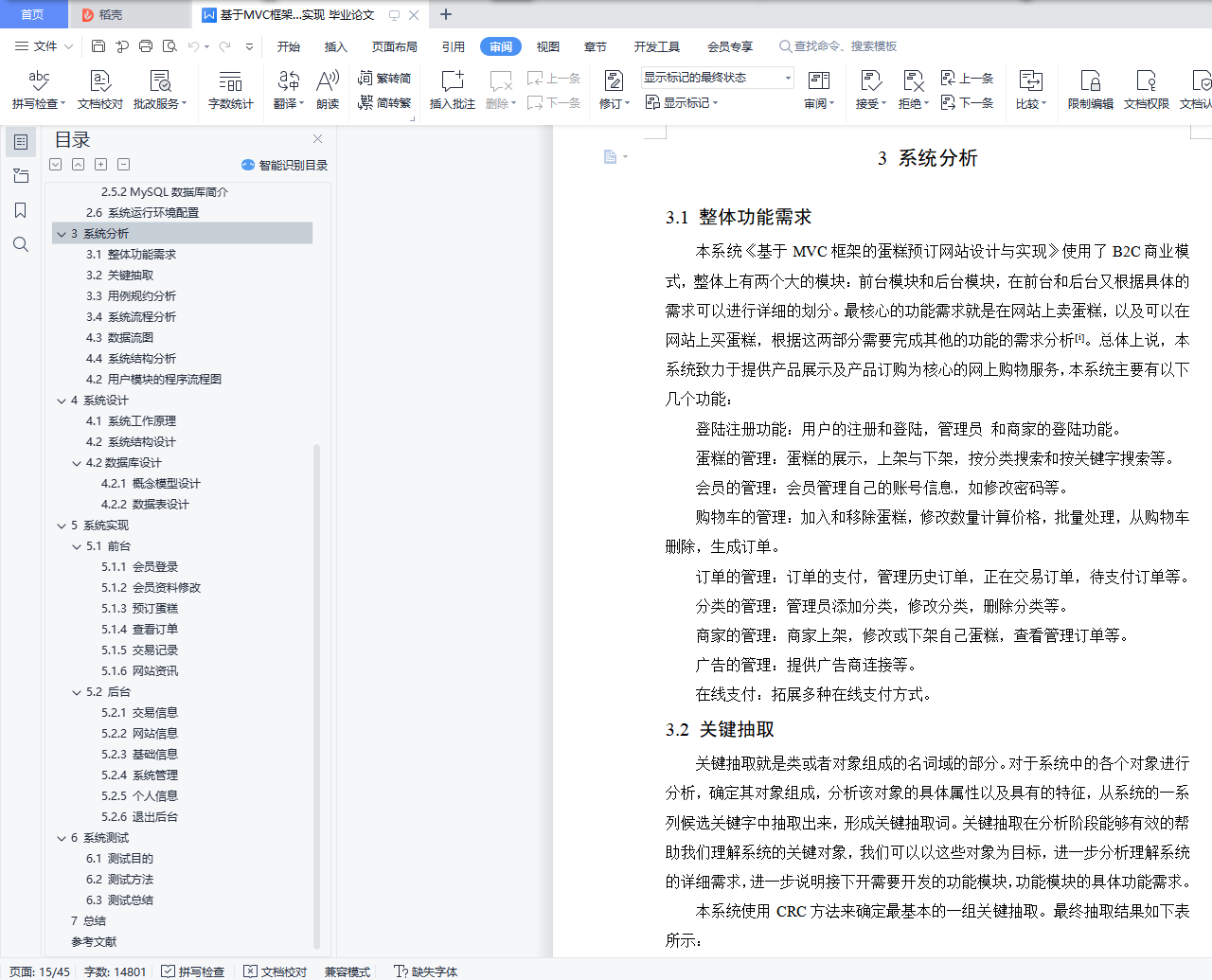The height and width of the screenshot is (980, 1212).
Task: Run 拼写检查 spell check tool
Action: 38,89
